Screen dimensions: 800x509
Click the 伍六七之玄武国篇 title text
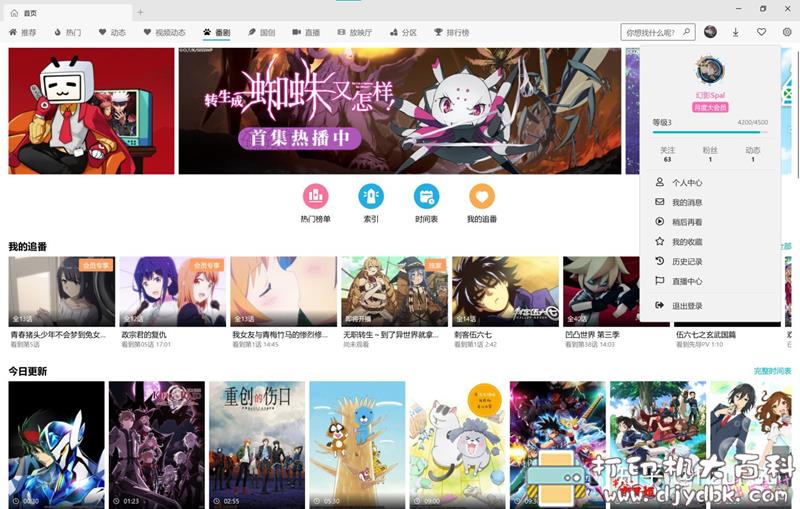tap(706, 335)
